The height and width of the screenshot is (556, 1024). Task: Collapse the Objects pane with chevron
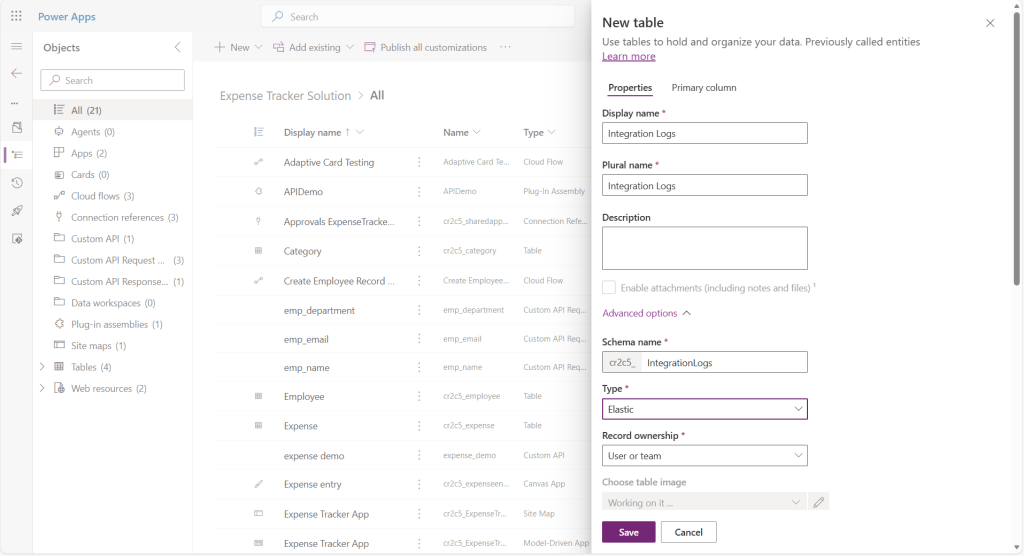tap(178, 47)
